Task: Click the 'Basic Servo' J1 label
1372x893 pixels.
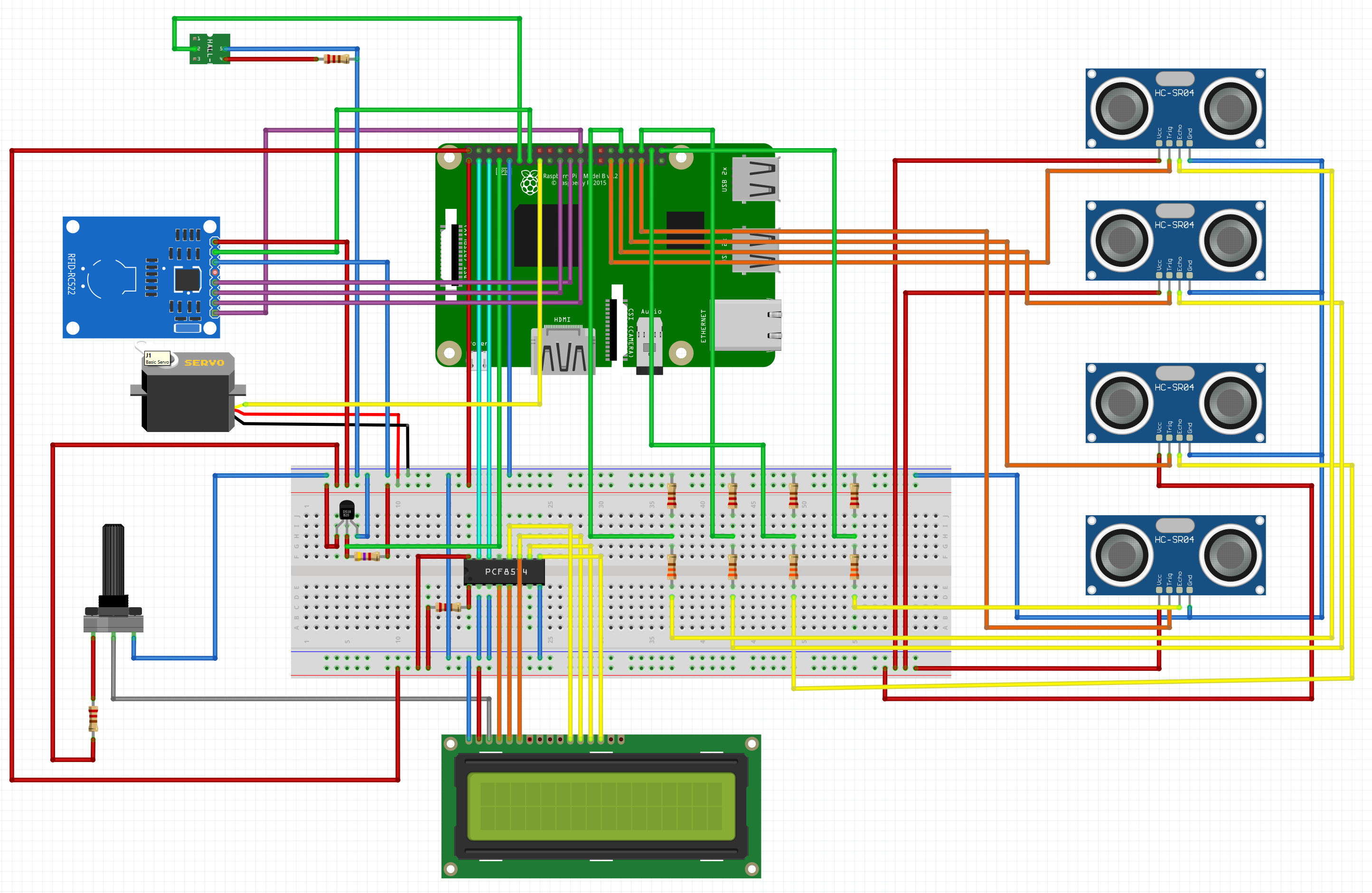Action: (158, 358)
